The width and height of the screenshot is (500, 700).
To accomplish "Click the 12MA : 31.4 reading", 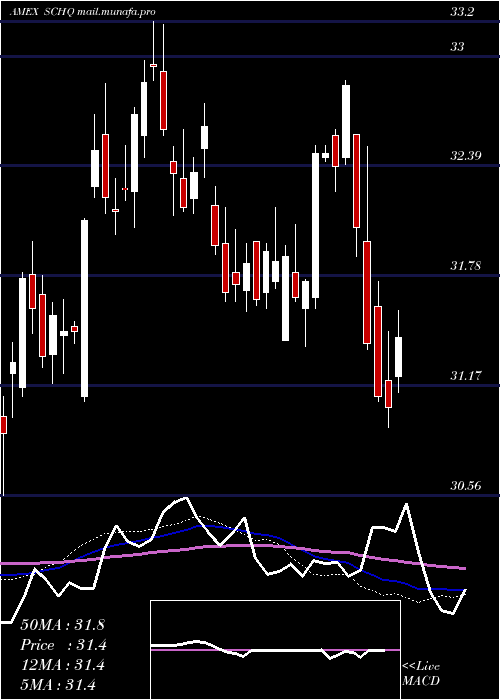I will (x=62, y=665).
